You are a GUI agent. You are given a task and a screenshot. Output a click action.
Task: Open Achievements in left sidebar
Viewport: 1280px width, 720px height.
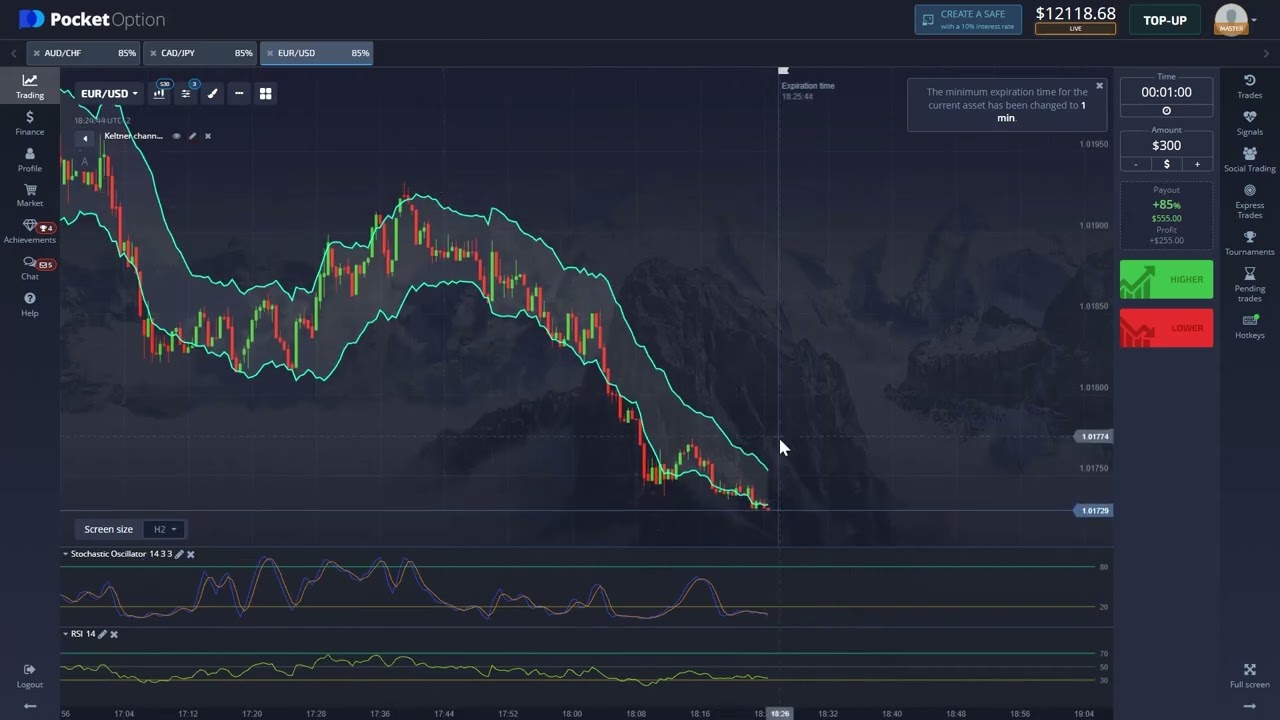point(29,232)
